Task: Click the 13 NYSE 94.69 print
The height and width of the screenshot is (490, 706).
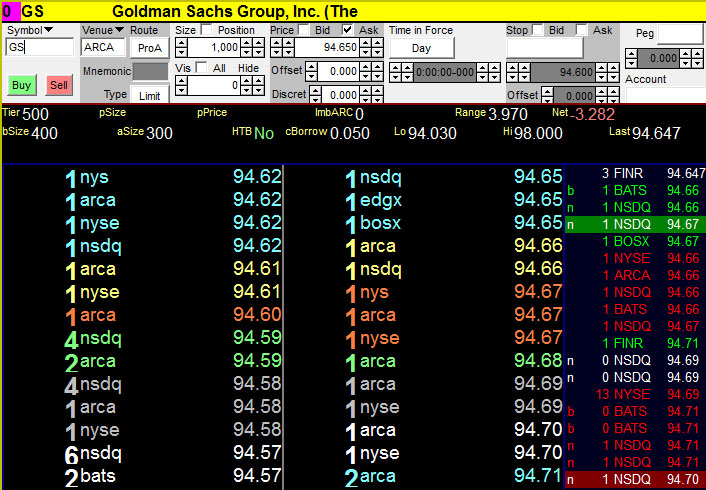Action: coord(635,394)
